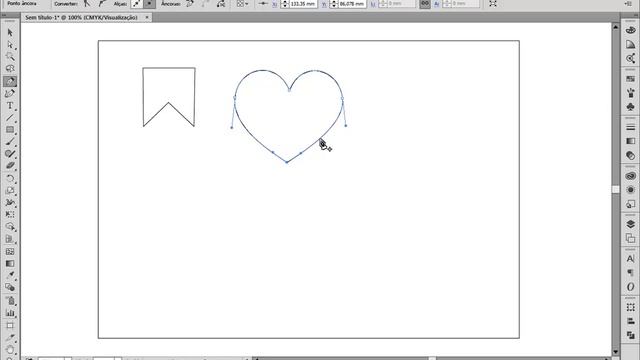Viewport: 640px width, 360px height.
Task: Click the heart's top center dip anchor
Action: click(x=289, y=90)
